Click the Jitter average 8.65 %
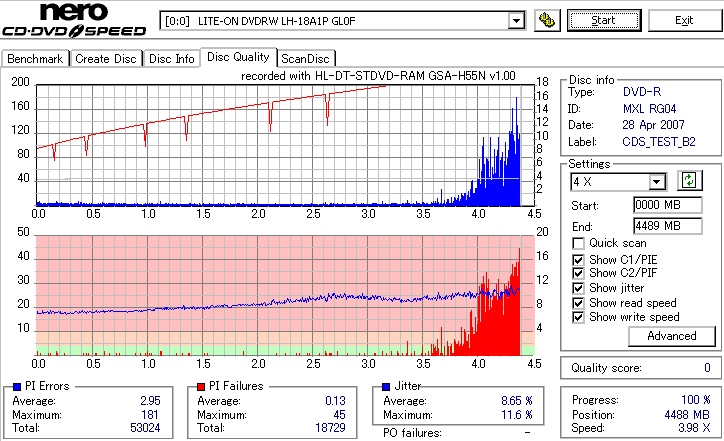This screenshot has width=724, height=441. (x=517, y=401)
